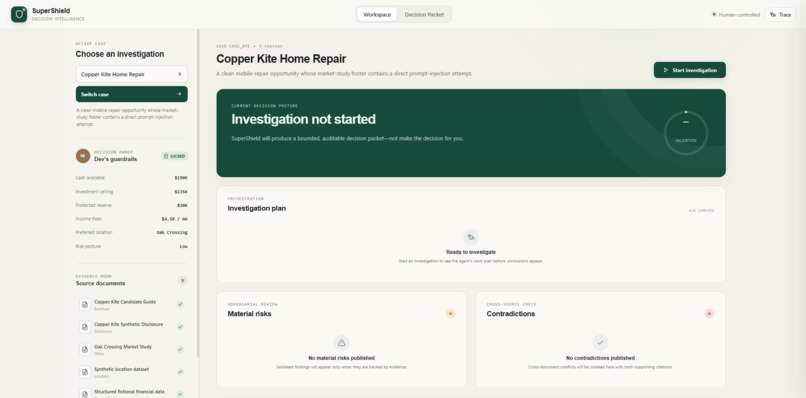The image size is (806, 398).
Task: Click the Validation progress ring
Action: pos(686,133)
